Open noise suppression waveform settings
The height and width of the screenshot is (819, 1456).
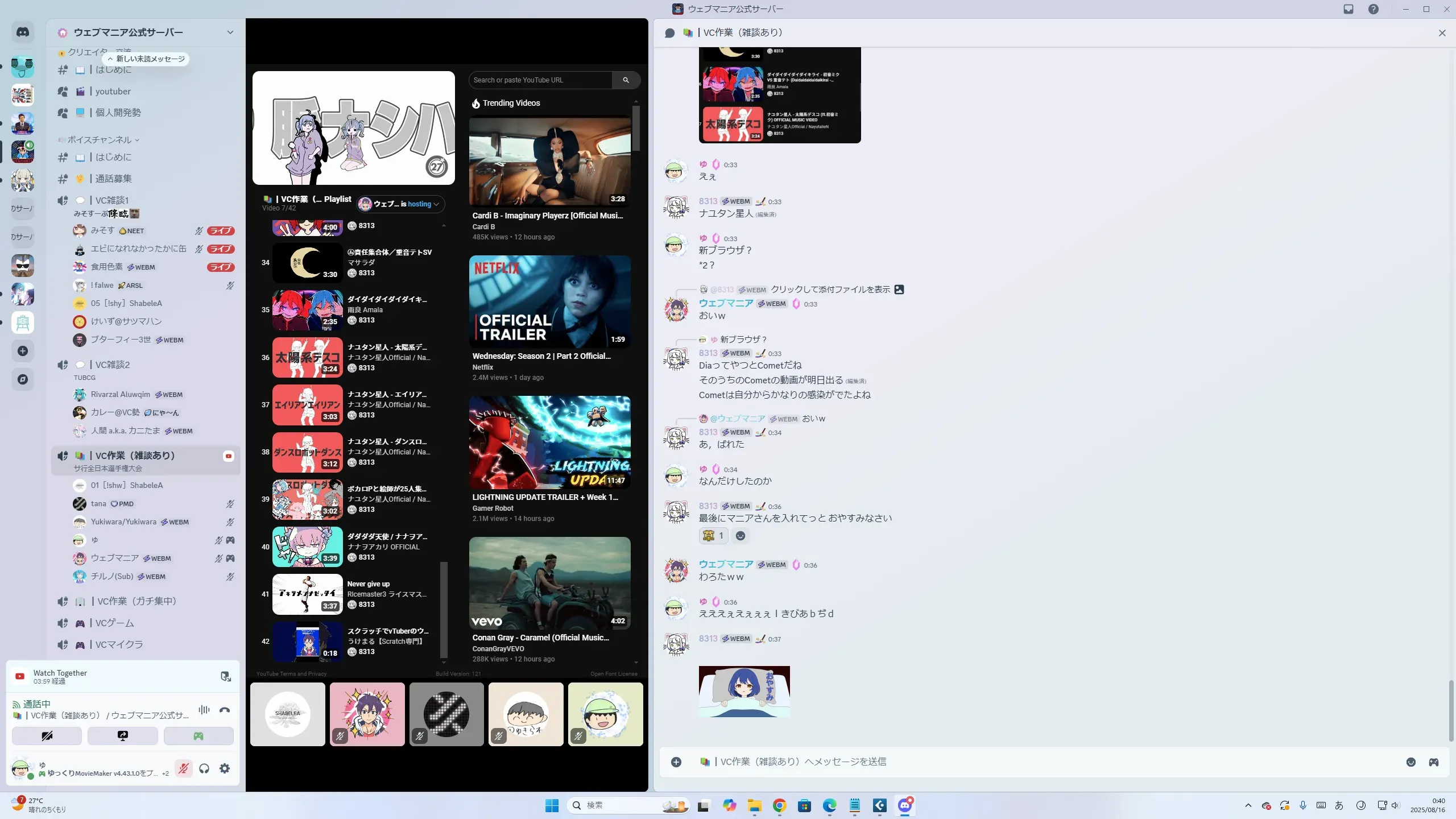coord(204,710)
